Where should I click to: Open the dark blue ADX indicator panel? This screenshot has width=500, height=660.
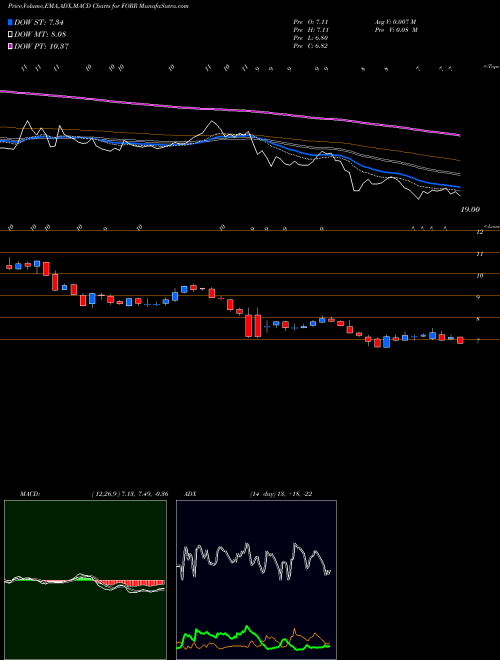tap(256, 580)
